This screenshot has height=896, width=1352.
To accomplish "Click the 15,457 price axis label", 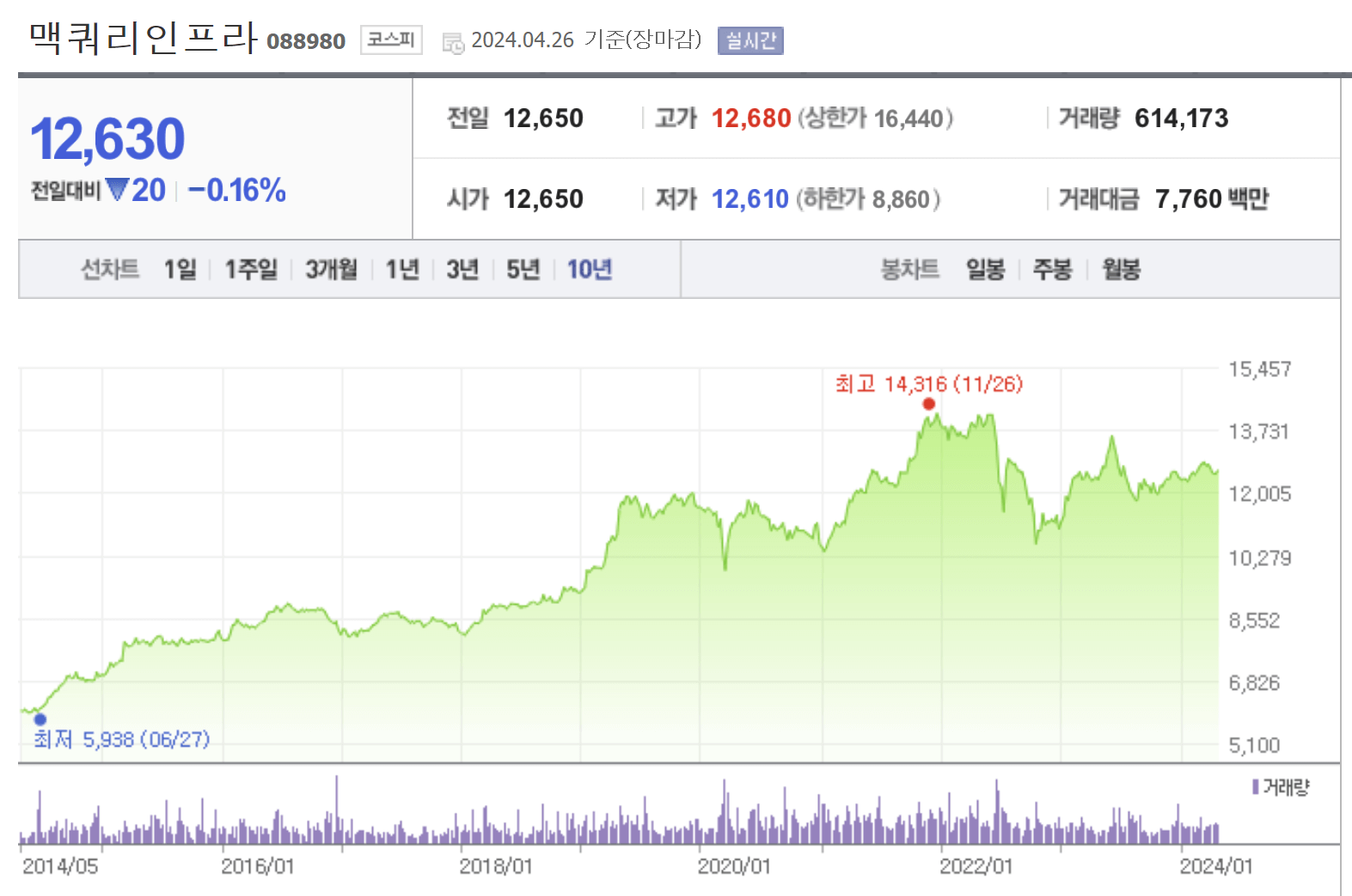I will (x=1260, y=369).
